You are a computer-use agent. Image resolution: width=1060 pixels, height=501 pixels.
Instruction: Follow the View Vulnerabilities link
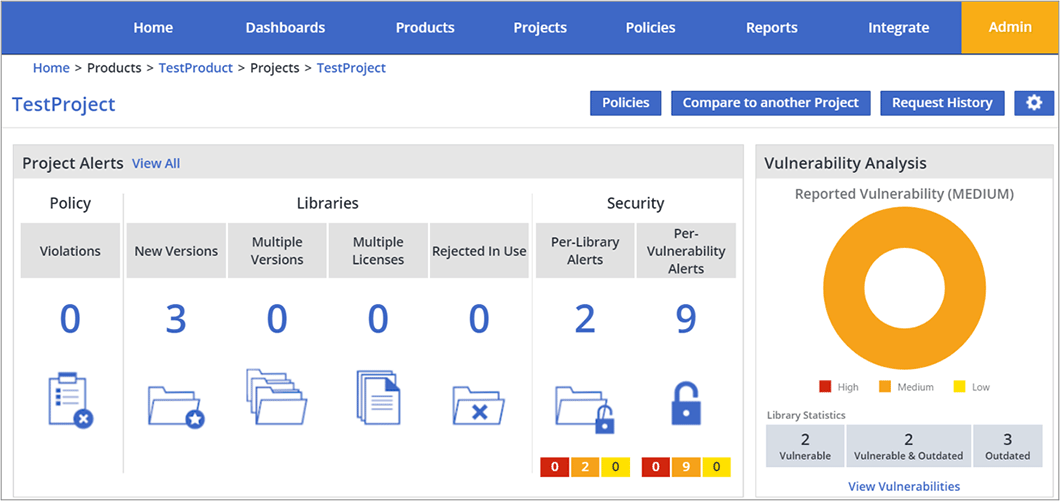tap(904, 487)
